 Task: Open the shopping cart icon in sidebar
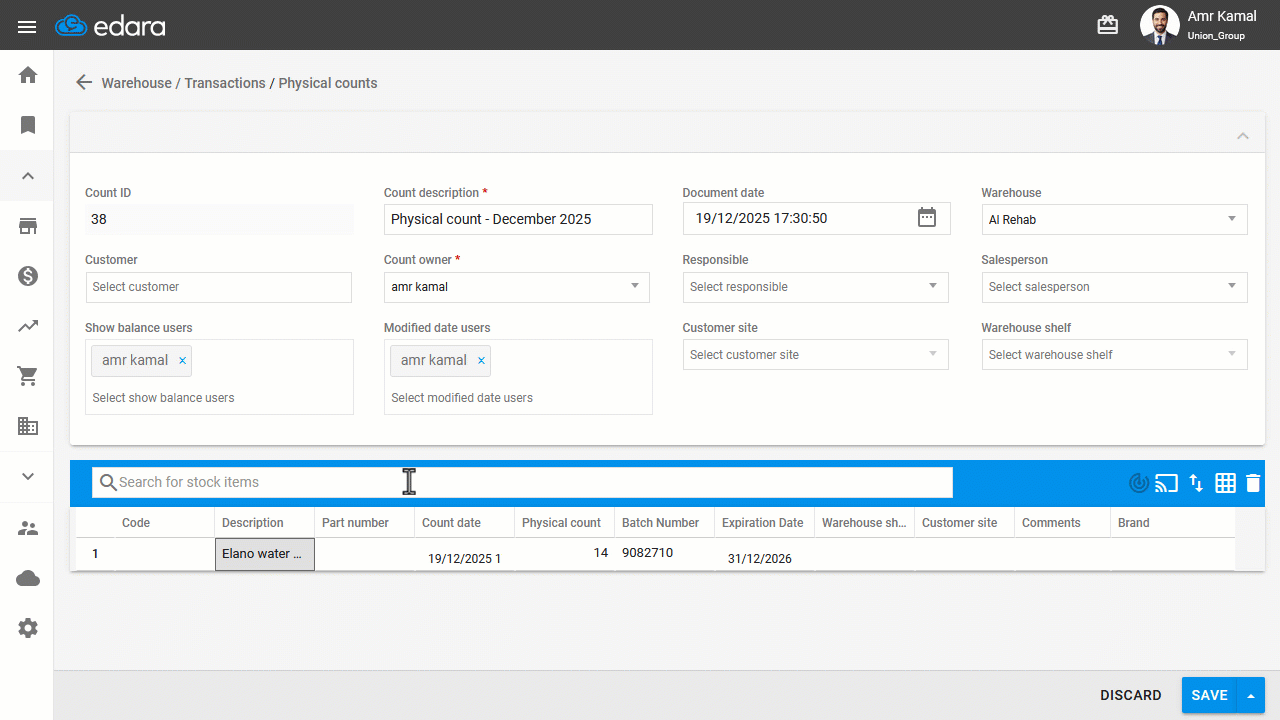coord(28,376)
